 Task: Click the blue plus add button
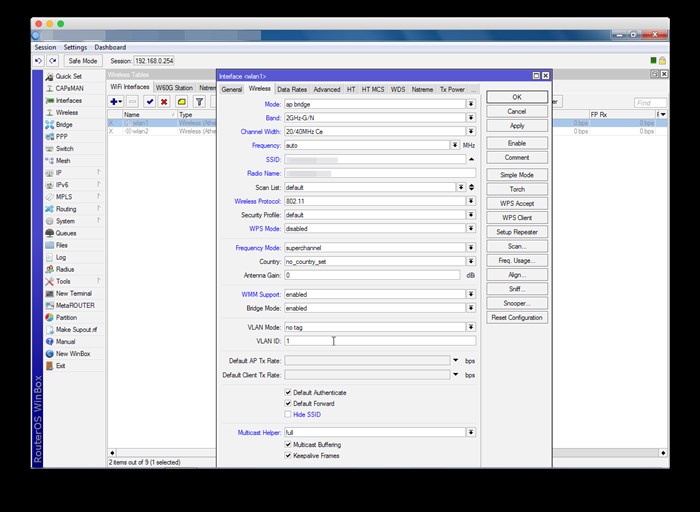[116, 102]
